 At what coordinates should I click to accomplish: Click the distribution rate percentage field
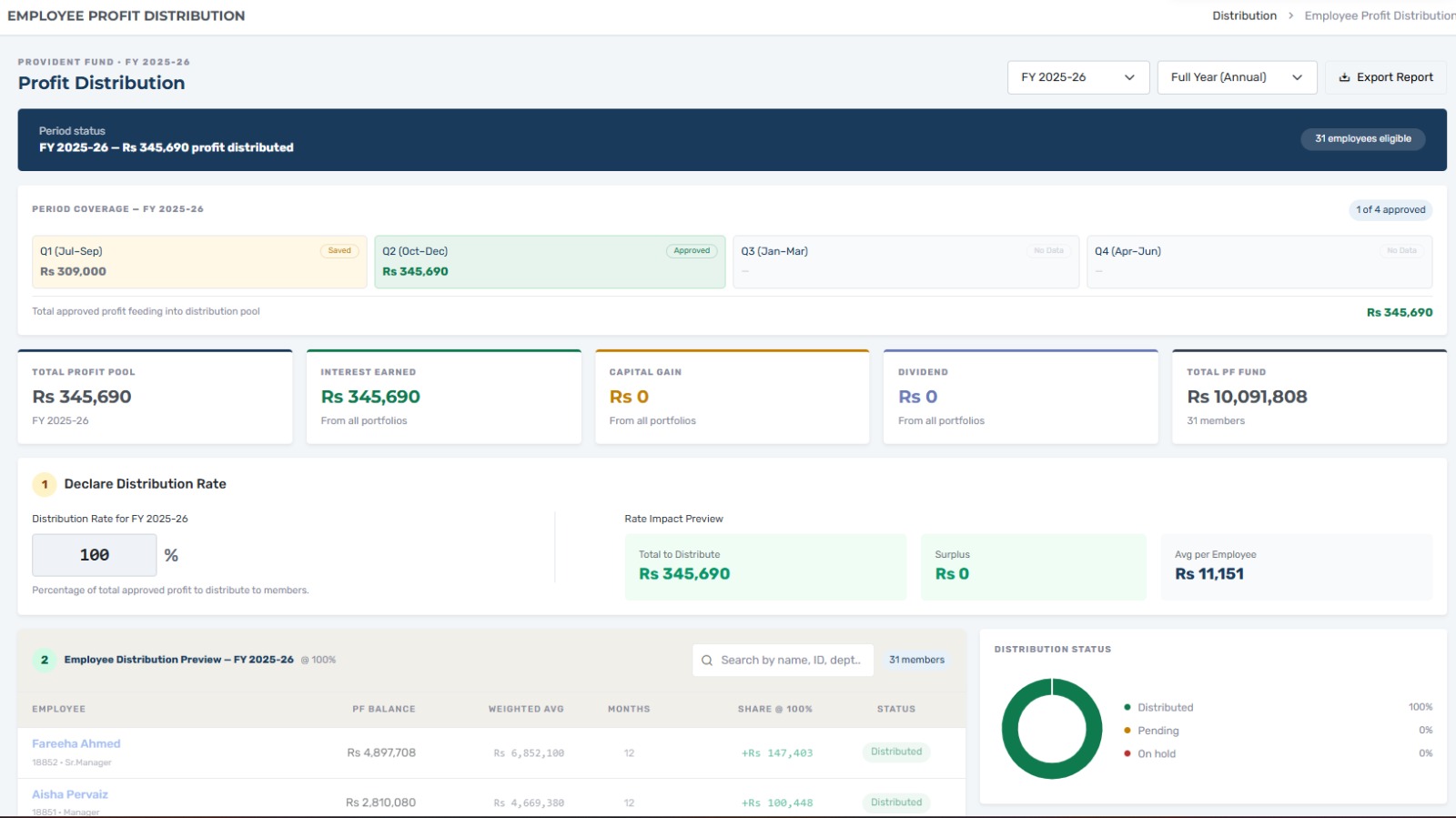[x=95, y=555]
